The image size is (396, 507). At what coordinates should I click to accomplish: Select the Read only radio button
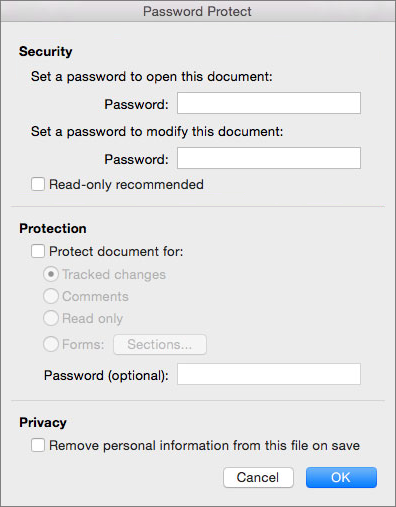51,318
